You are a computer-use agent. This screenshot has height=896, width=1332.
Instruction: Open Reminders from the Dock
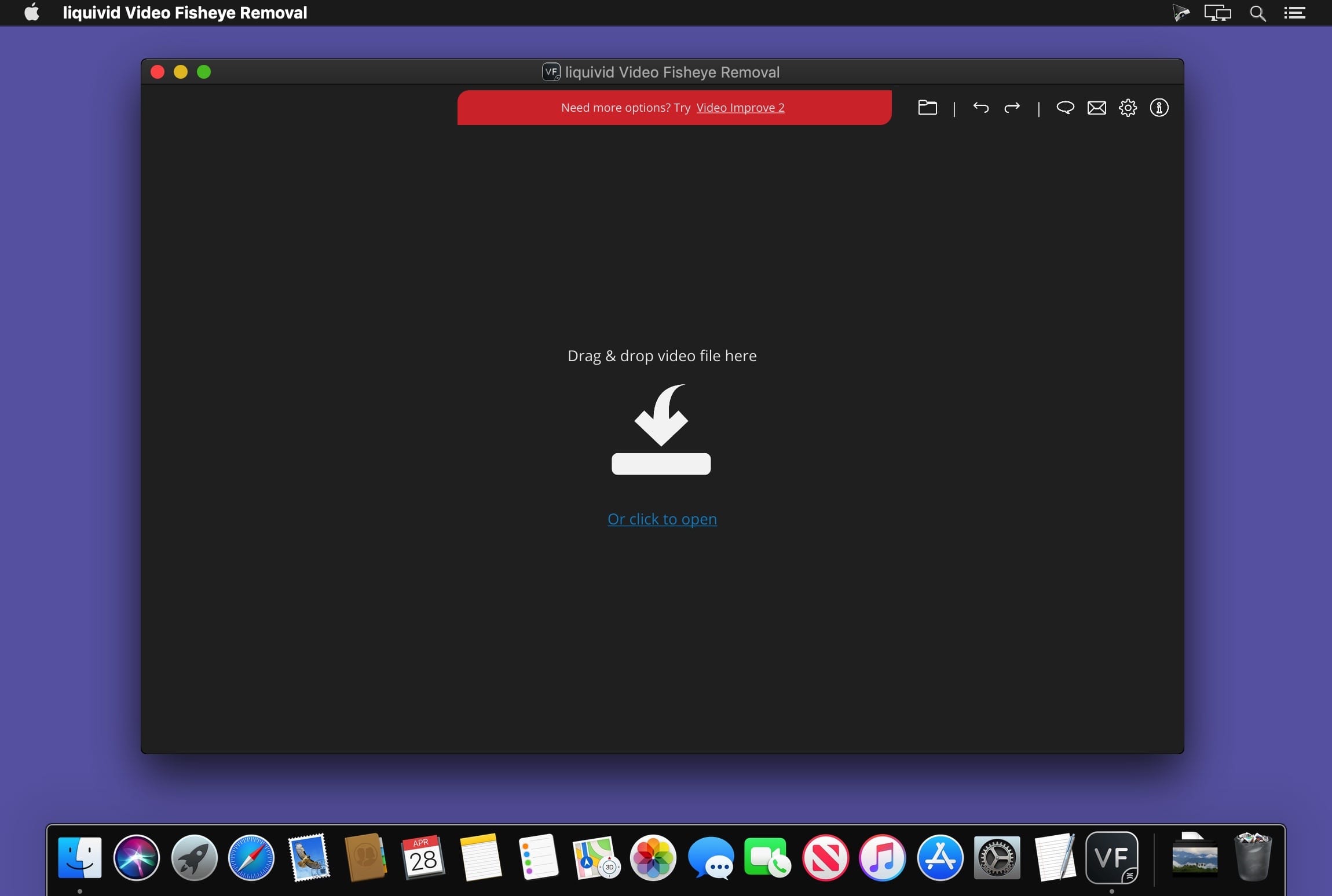538,857
